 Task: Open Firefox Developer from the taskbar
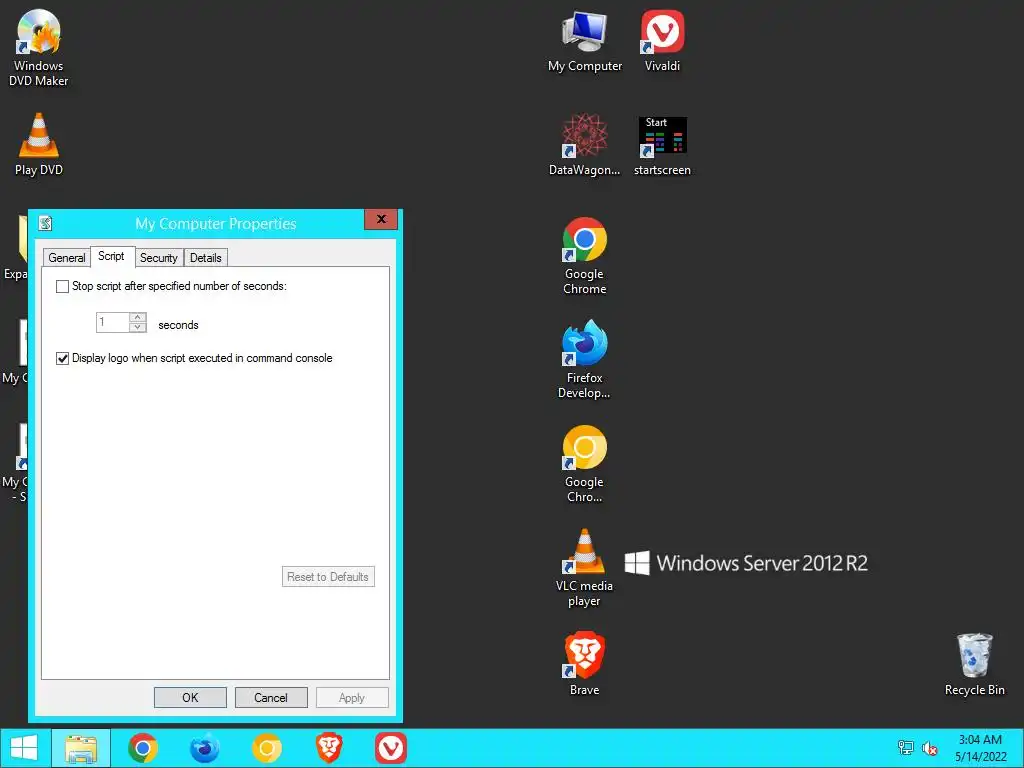[204, 748]
